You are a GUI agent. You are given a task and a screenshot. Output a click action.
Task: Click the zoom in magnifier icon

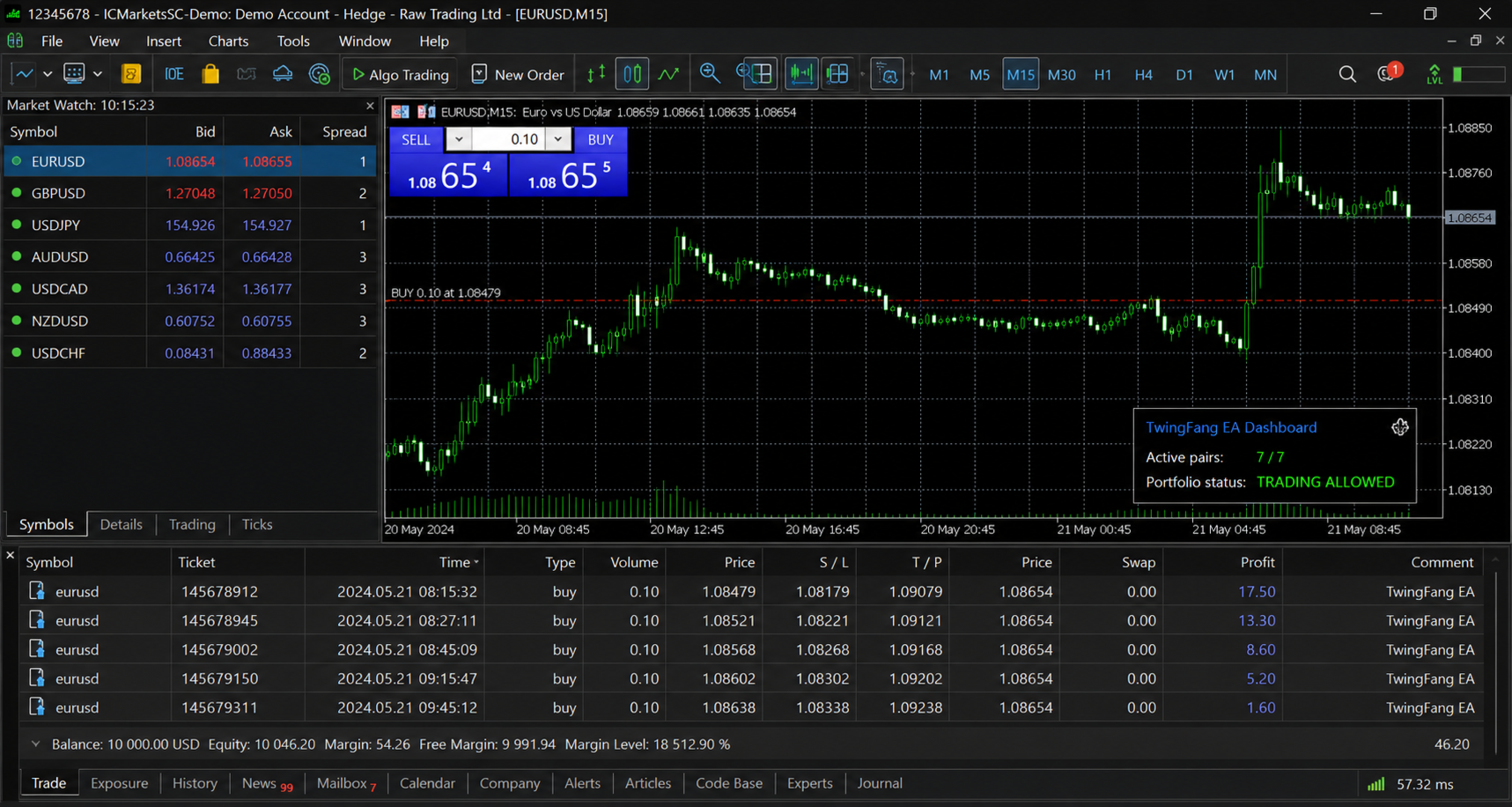click(x=710, y=75)
